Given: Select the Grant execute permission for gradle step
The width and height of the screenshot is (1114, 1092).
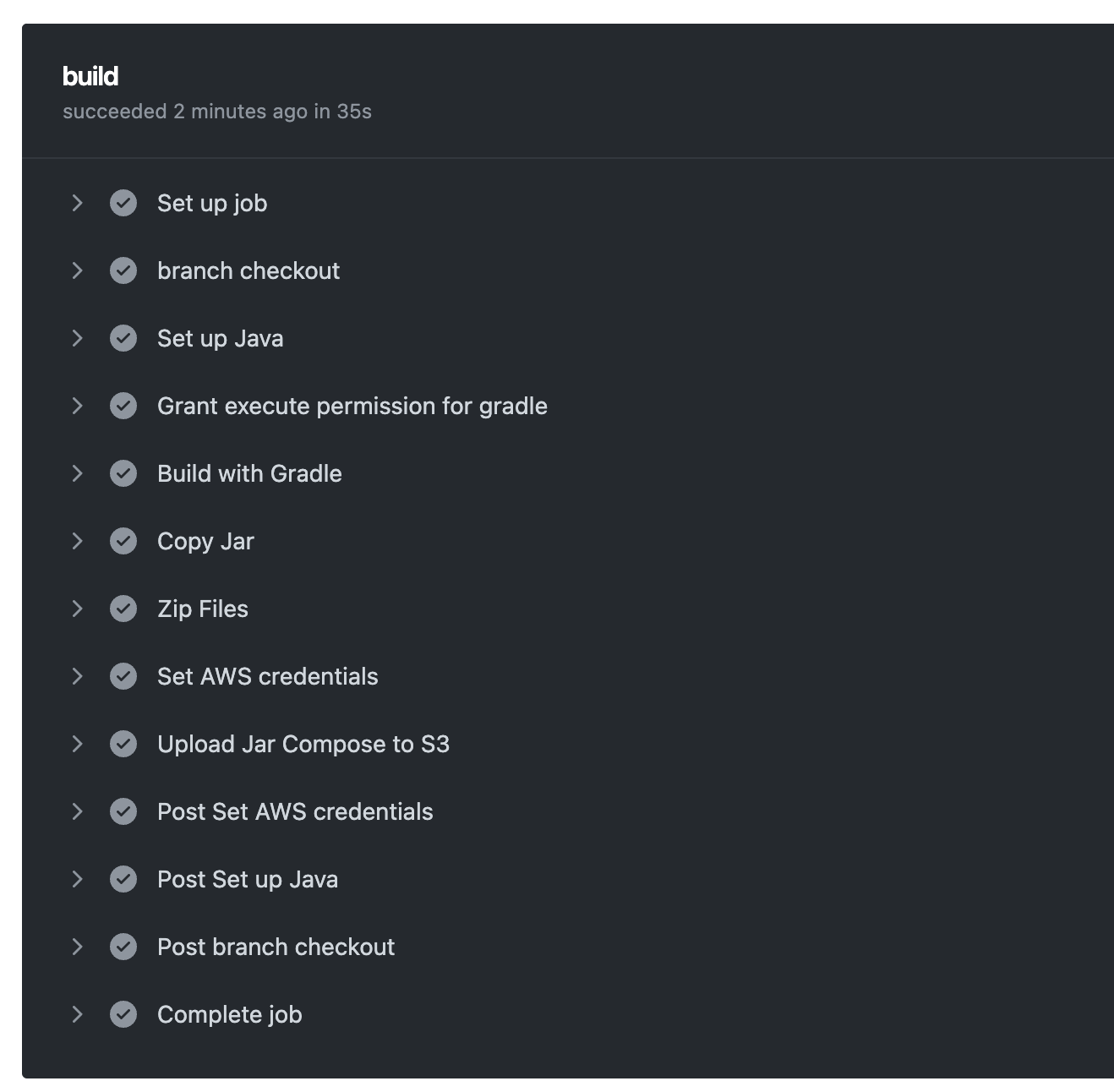Looking at the screenshot, I should (352, 406).
